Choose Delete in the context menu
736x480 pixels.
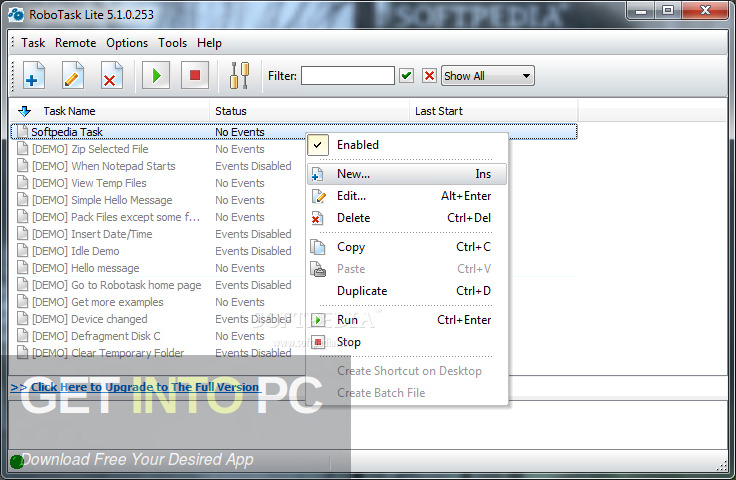(x=407, y=218)
